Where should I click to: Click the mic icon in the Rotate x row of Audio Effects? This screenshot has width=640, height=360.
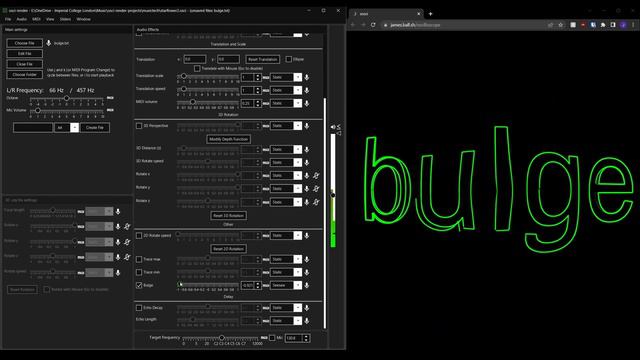coord(307,176)
